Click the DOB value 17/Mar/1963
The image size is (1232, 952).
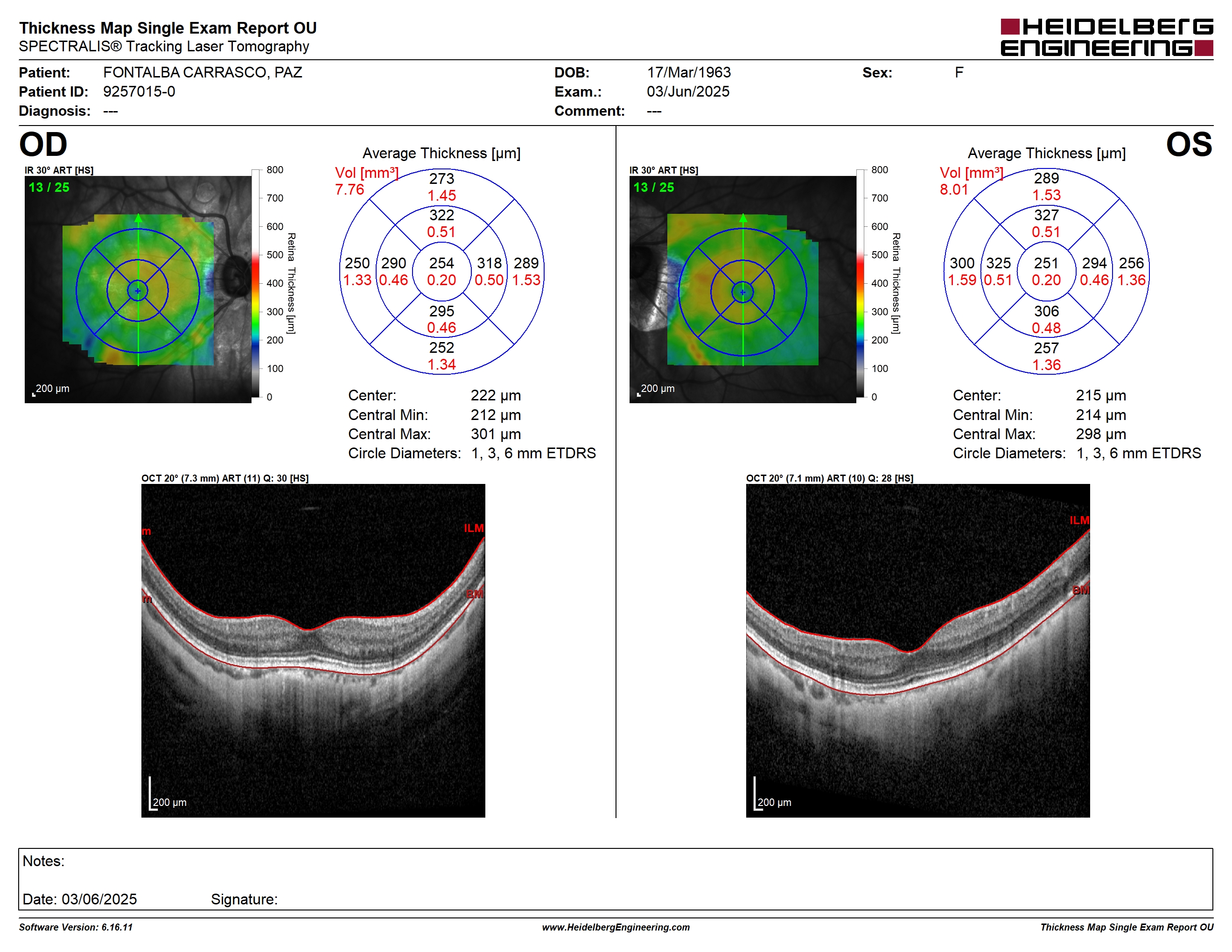tap(688, 73)
